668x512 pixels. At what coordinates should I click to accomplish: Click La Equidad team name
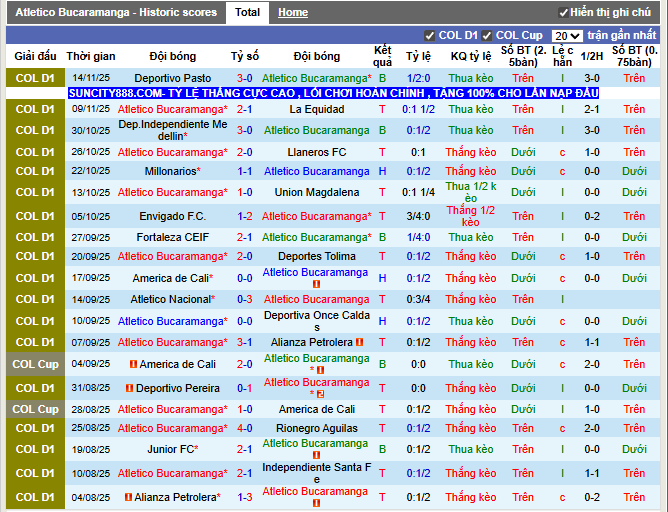coord(316,109)
